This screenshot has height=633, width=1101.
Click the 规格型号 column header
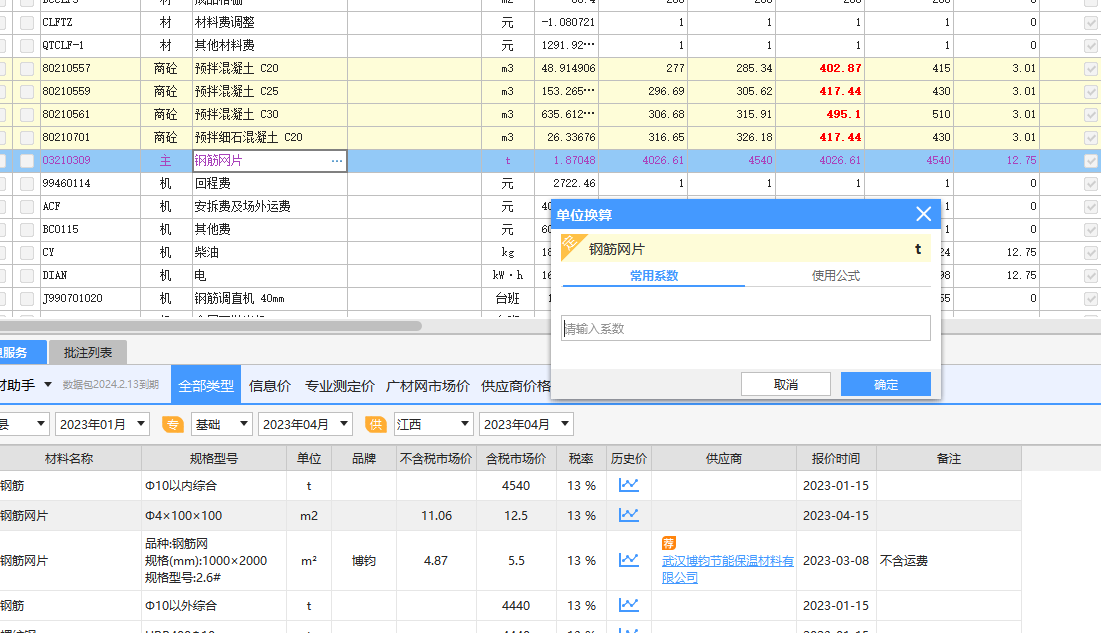coord(213,458)
